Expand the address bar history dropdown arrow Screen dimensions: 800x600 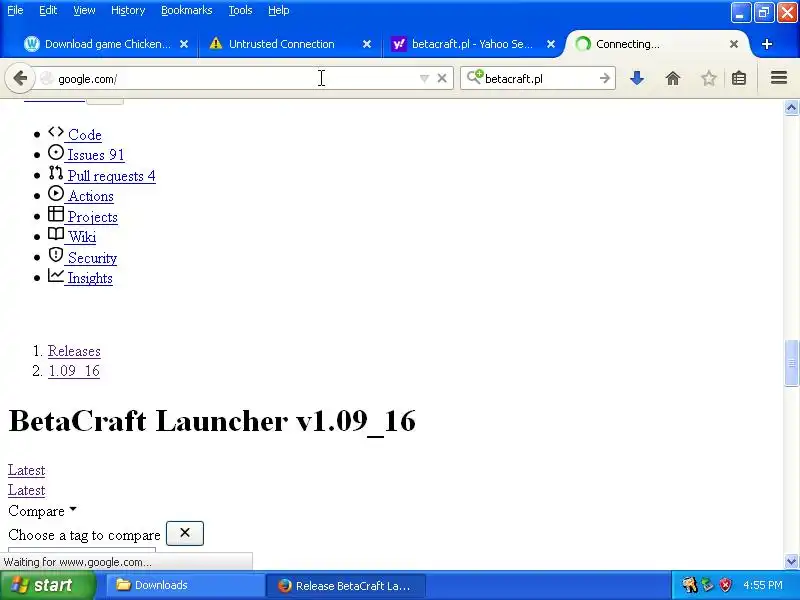pyautogui.click(x=424, y=79)
